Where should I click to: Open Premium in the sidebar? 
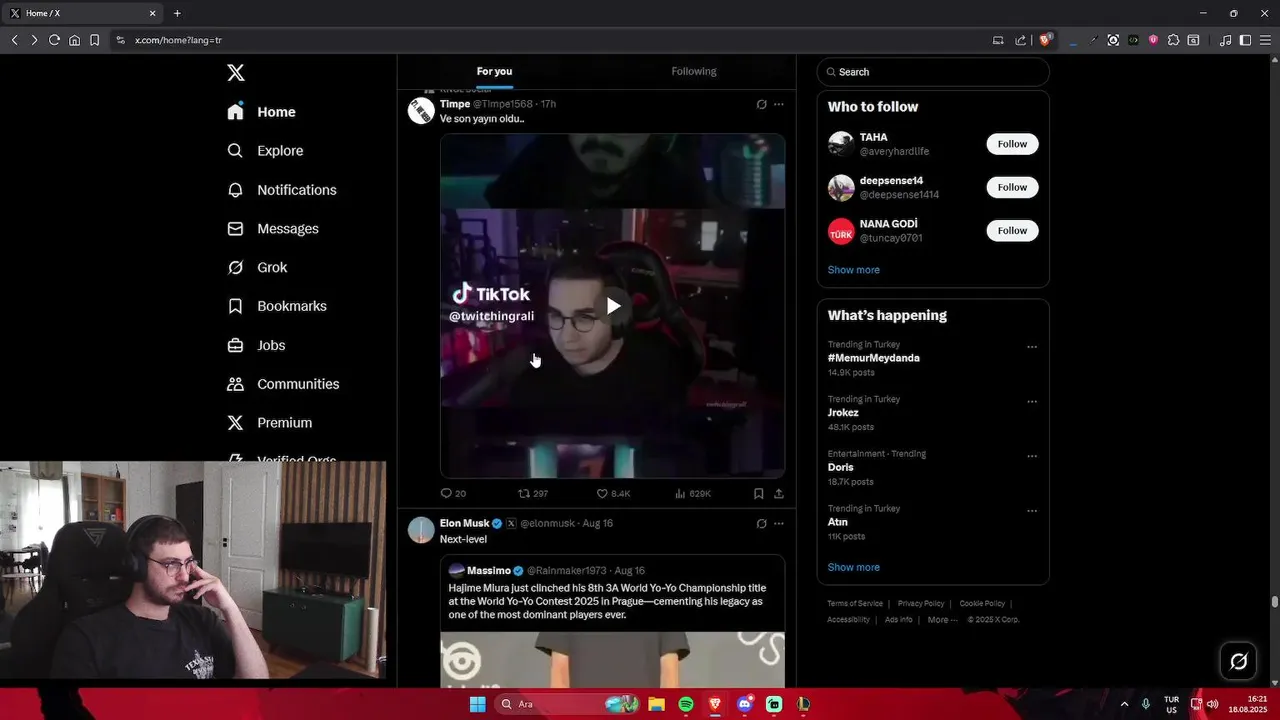tap(269, 423)
